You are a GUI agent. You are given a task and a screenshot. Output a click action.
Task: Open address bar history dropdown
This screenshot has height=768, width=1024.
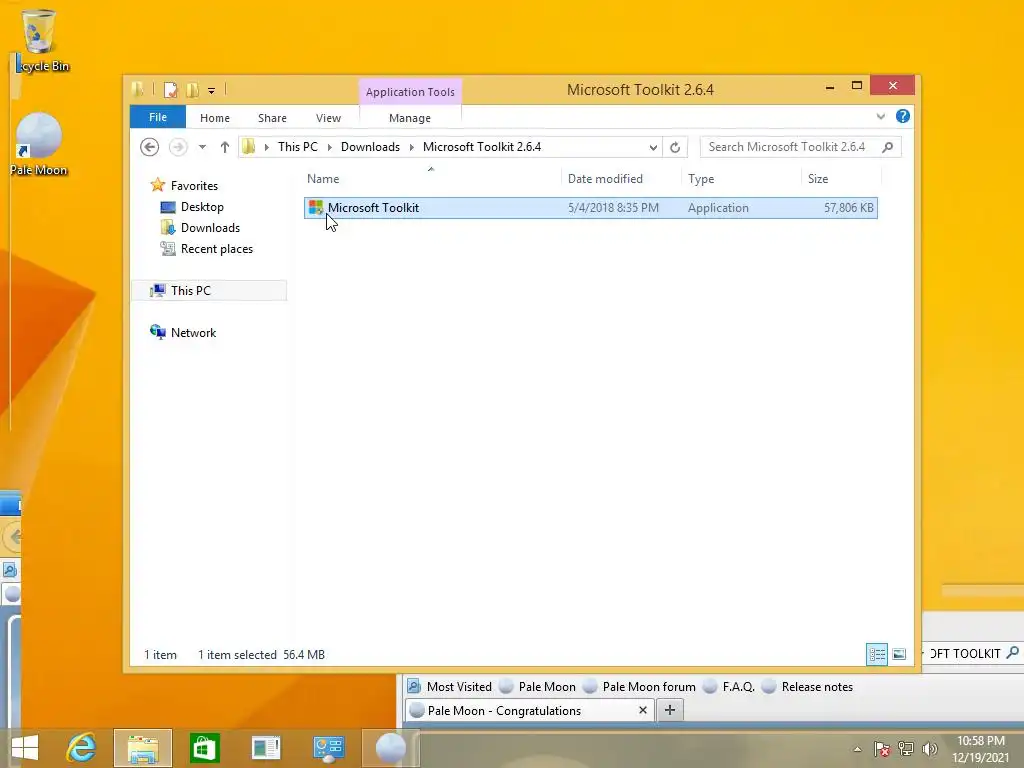pos(653,148)
